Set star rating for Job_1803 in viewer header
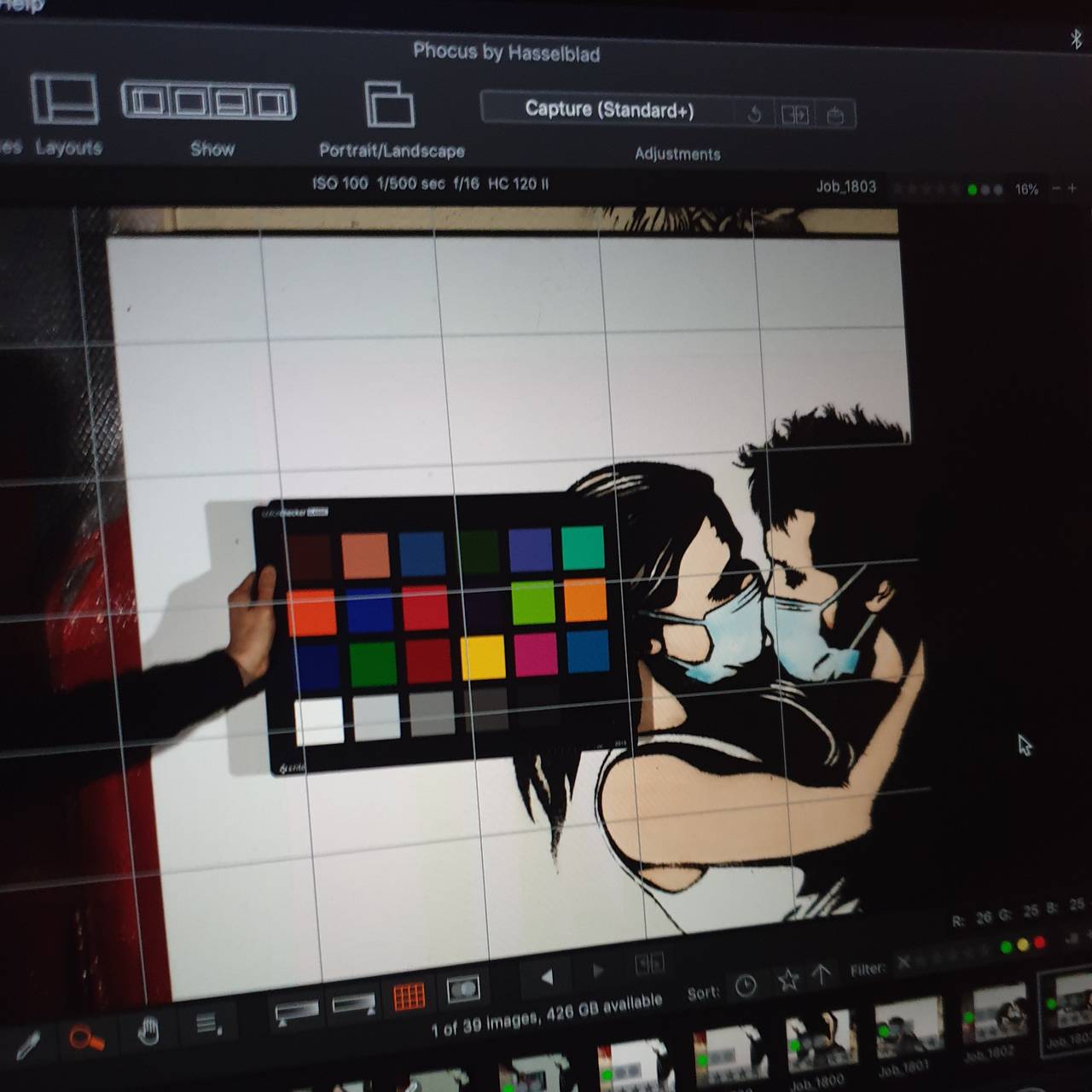The image size is (1092, 1092). coord(925,189)
